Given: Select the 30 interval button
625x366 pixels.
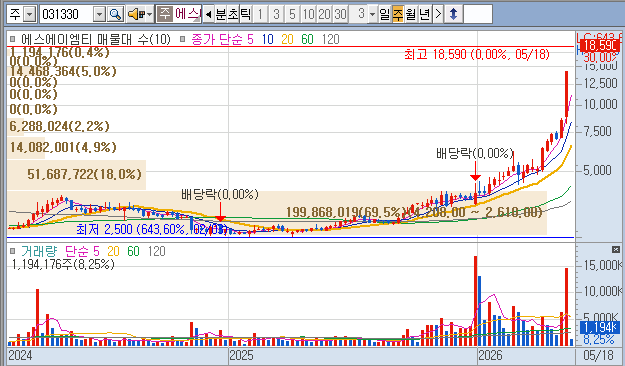Looking at the screenshot, I should [340, 14].
